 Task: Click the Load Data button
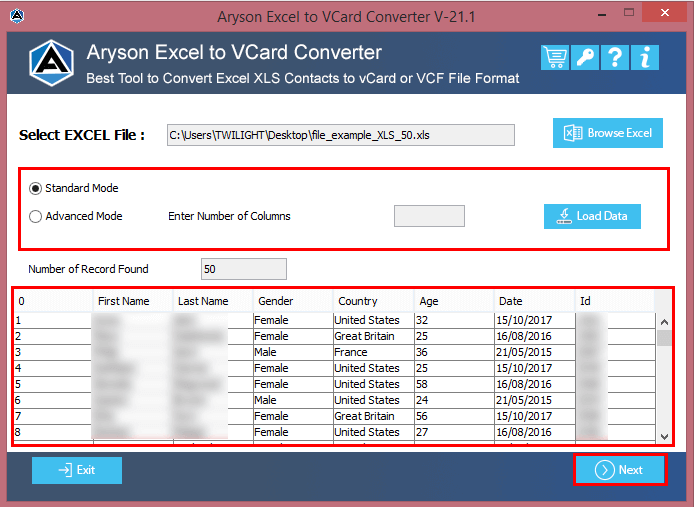(x=592, y=216)
